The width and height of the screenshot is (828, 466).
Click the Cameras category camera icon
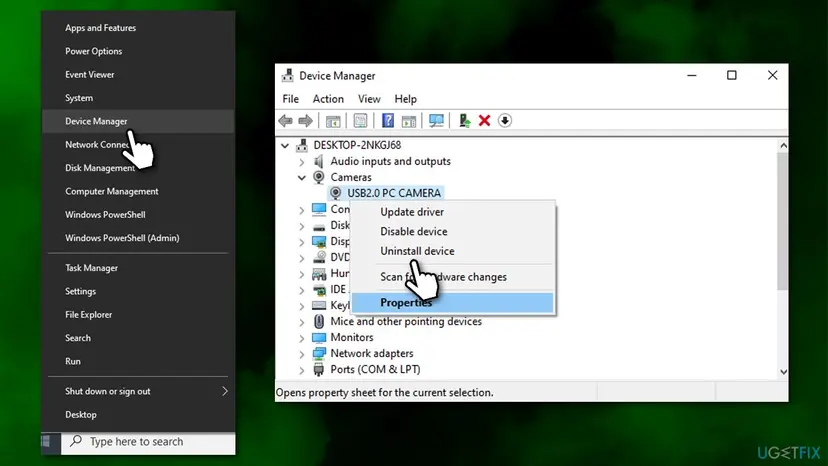click(319, 177)
